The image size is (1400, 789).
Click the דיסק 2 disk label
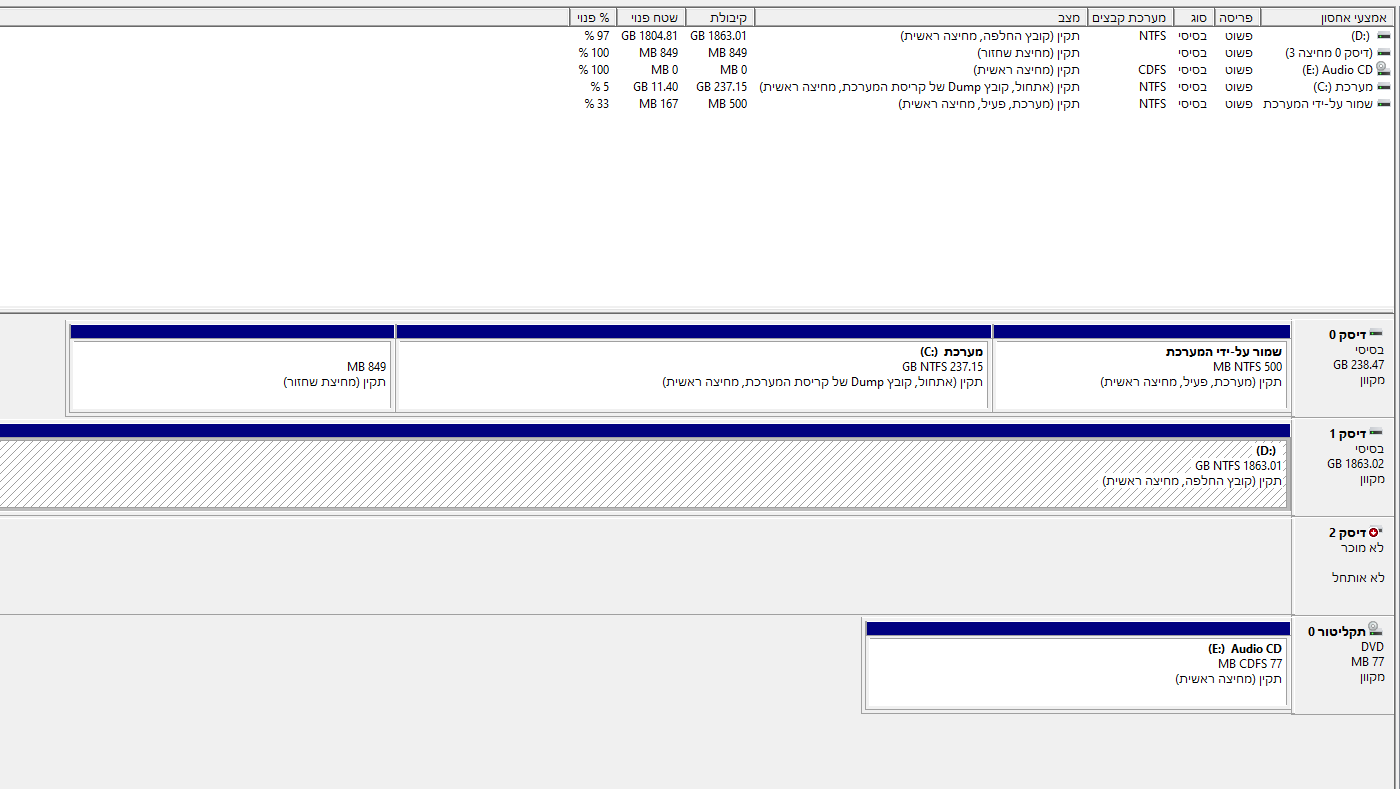(1347, 533)
